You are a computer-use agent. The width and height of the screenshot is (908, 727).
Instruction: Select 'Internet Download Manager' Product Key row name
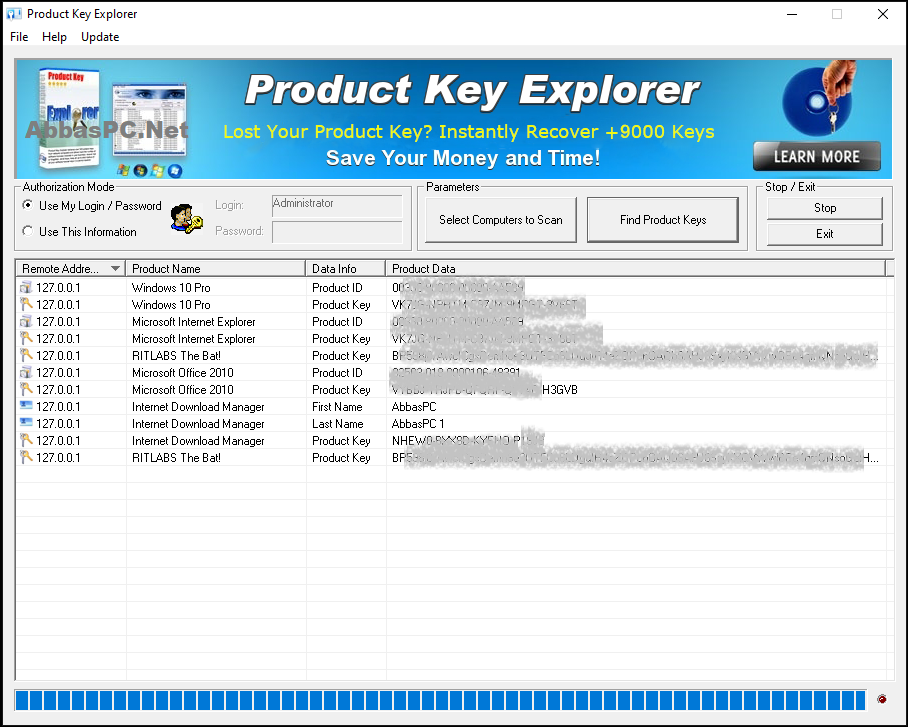coord(198,441)
